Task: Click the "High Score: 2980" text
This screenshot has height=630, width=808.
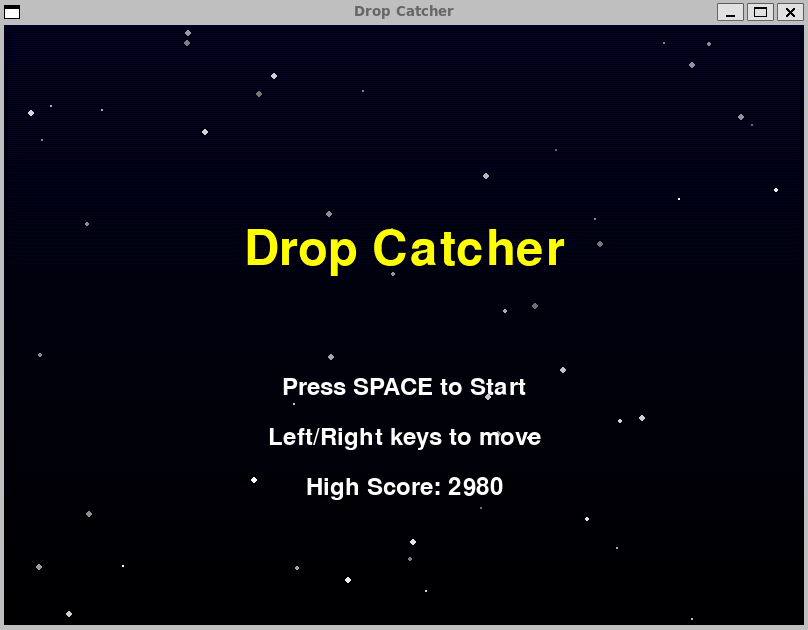Action: [405, 487]
